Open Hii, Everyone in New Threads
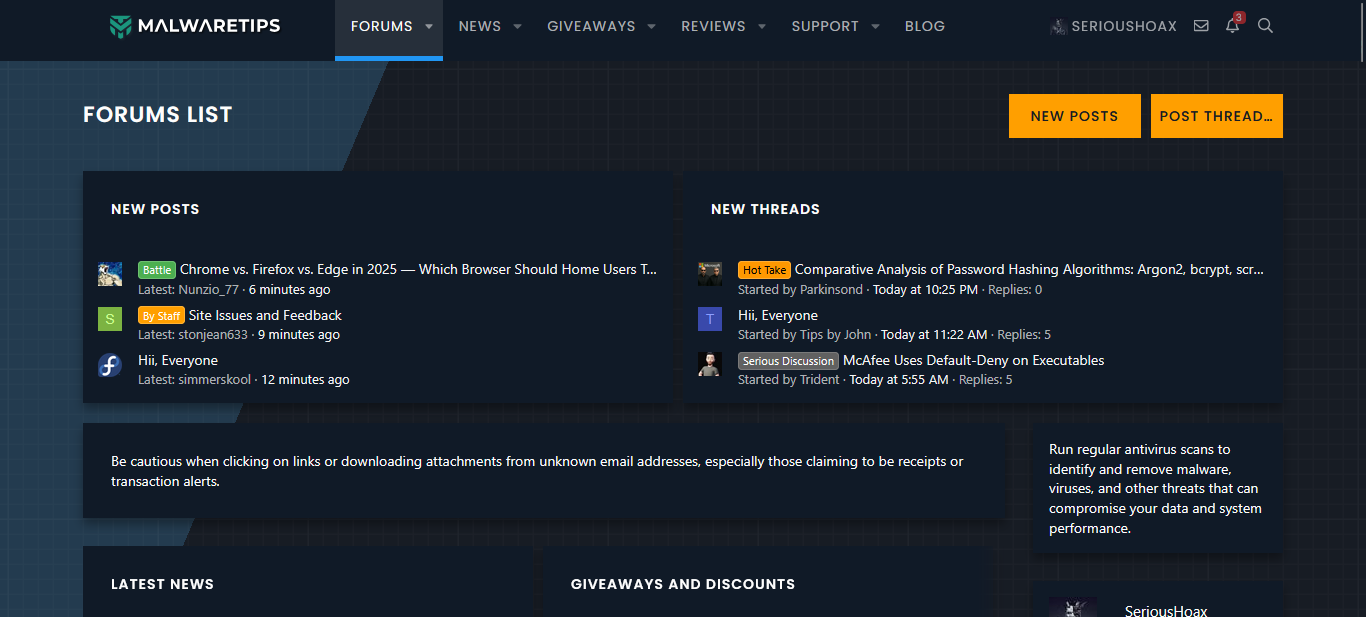 pyautogui.click(x=778, y=315)
